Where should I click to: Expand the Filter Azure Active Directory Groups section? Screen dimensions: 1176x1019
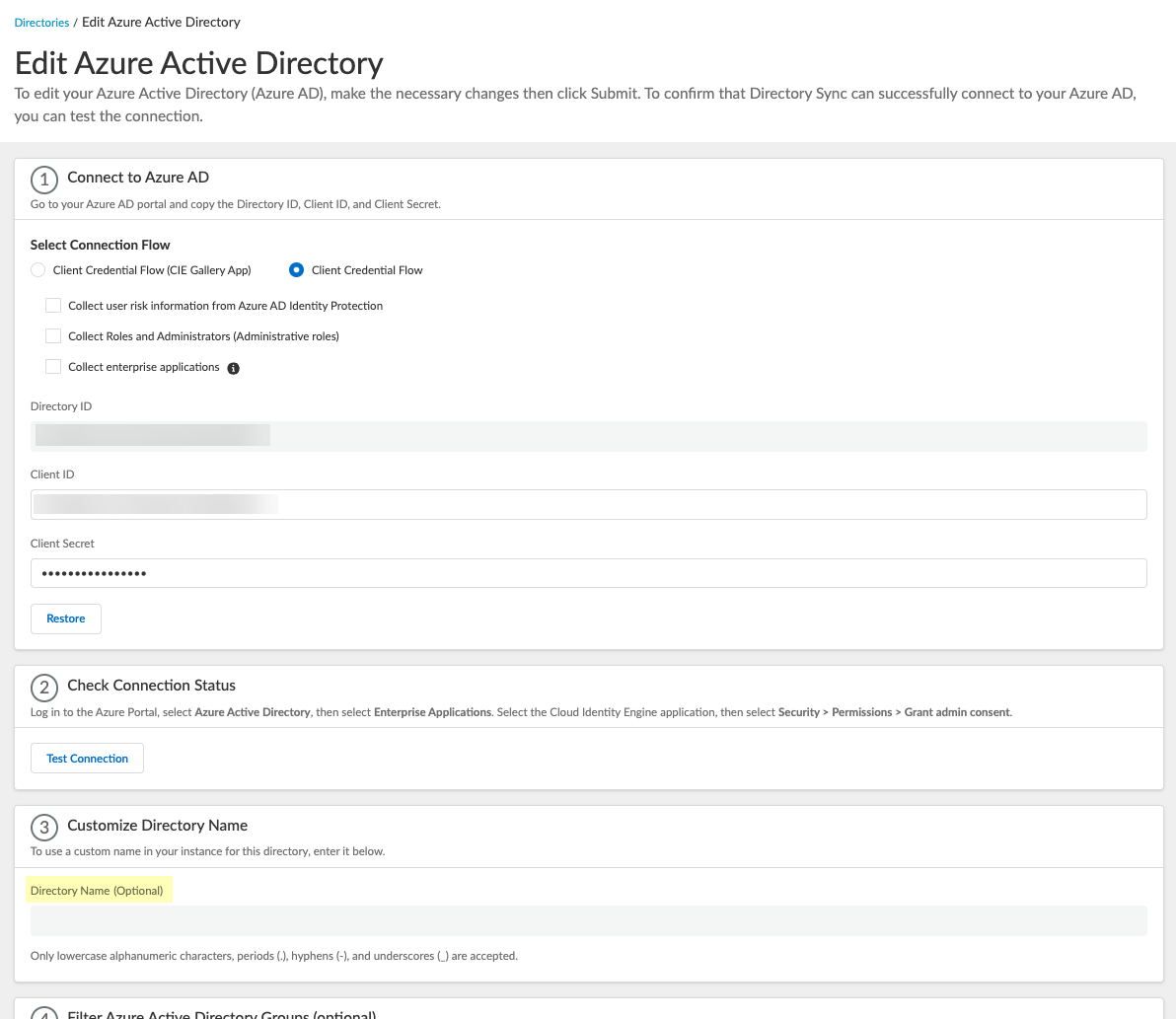[219, 1014]
